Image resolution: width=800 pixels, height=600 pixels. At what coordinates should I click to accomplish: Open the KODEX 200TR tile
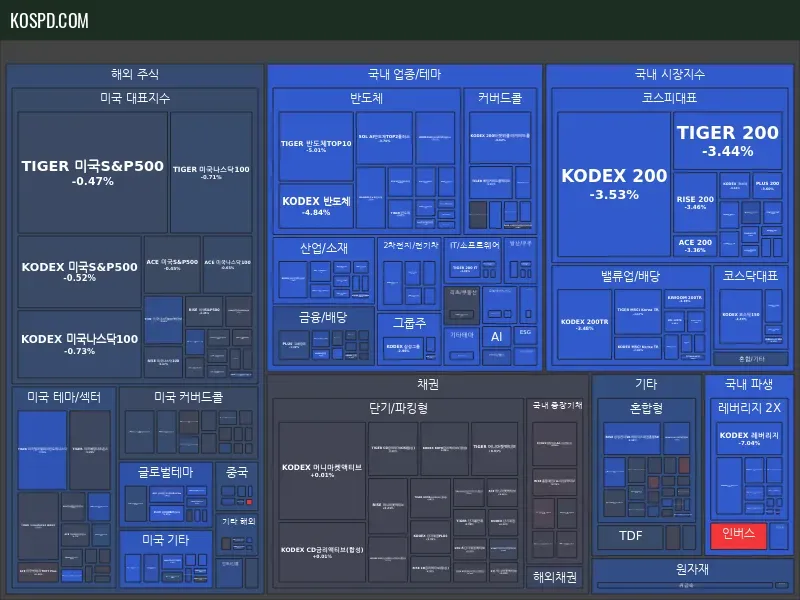coord(584,324)
